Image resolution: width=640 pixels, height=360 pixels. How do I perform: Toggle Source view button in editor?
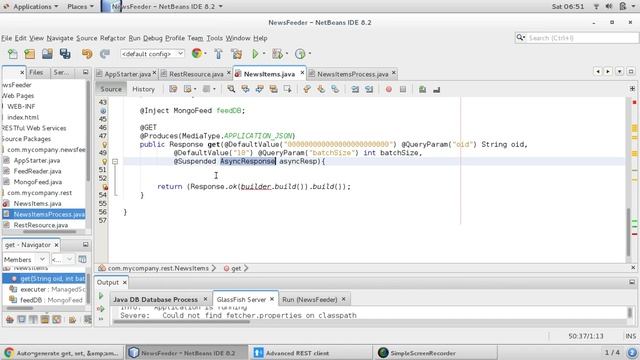tap(111, 89)
